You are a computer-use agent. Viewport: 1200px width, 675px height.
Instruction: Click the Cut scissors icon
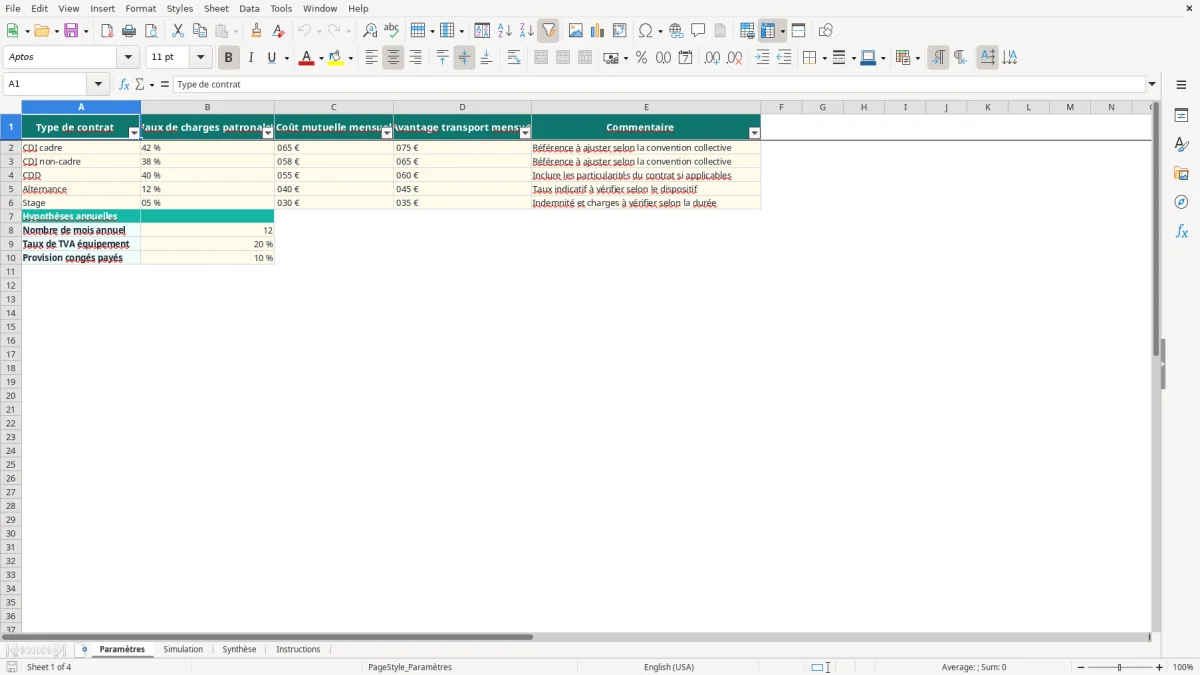[x=178, y=31]
